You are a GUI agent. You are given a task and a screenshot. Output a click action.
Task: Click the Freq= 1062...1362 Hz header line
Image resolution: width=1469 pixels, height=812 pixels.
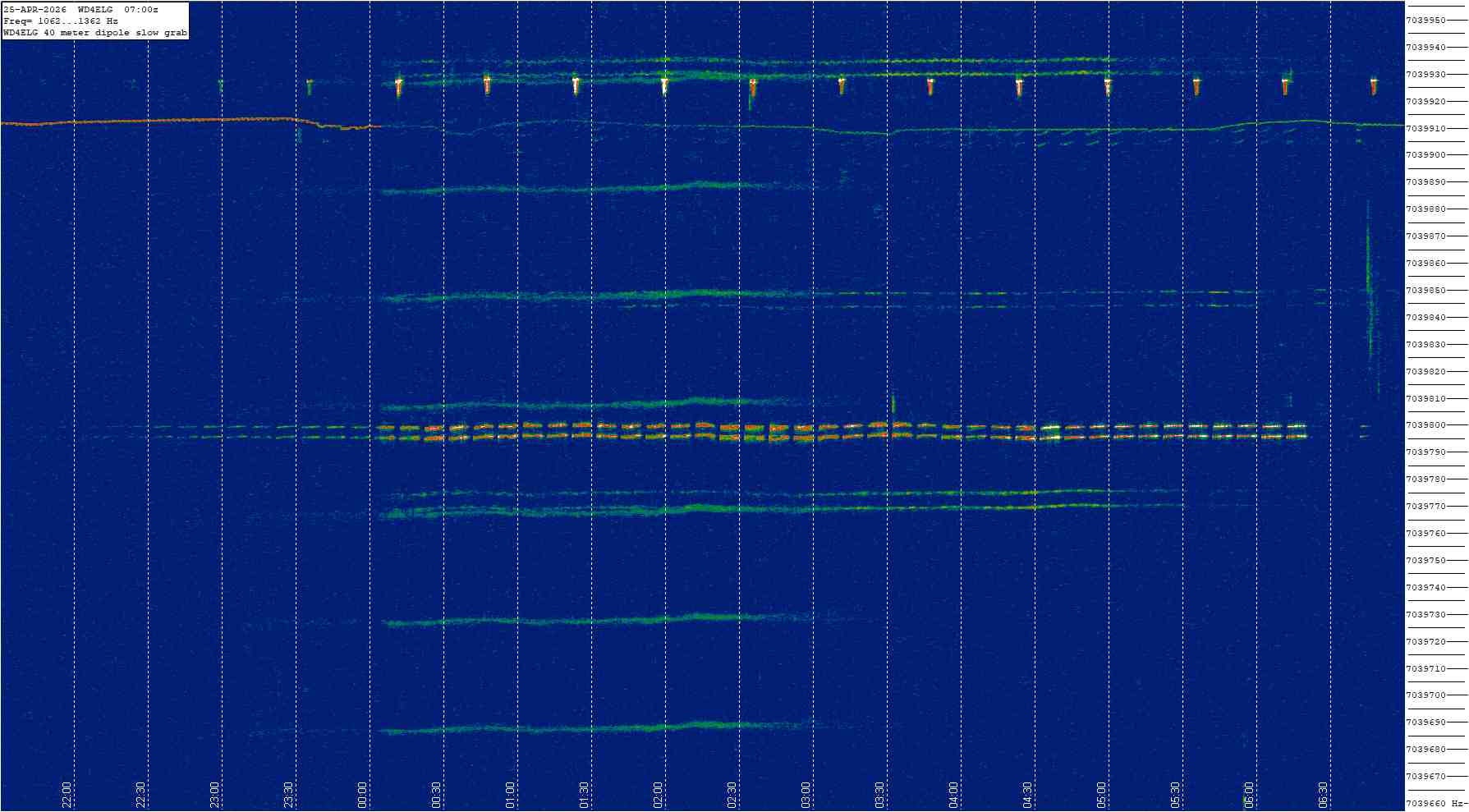coord(61,21)
